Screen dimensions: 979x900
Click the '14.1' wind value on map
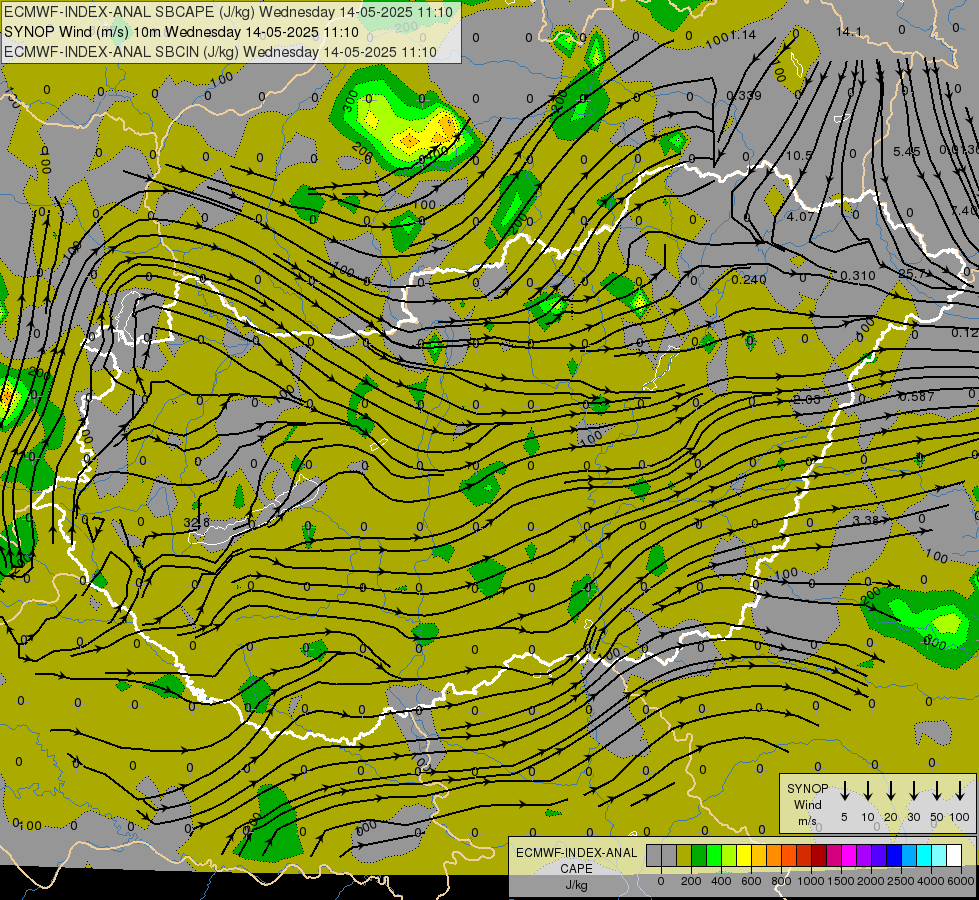coord(849,32)
